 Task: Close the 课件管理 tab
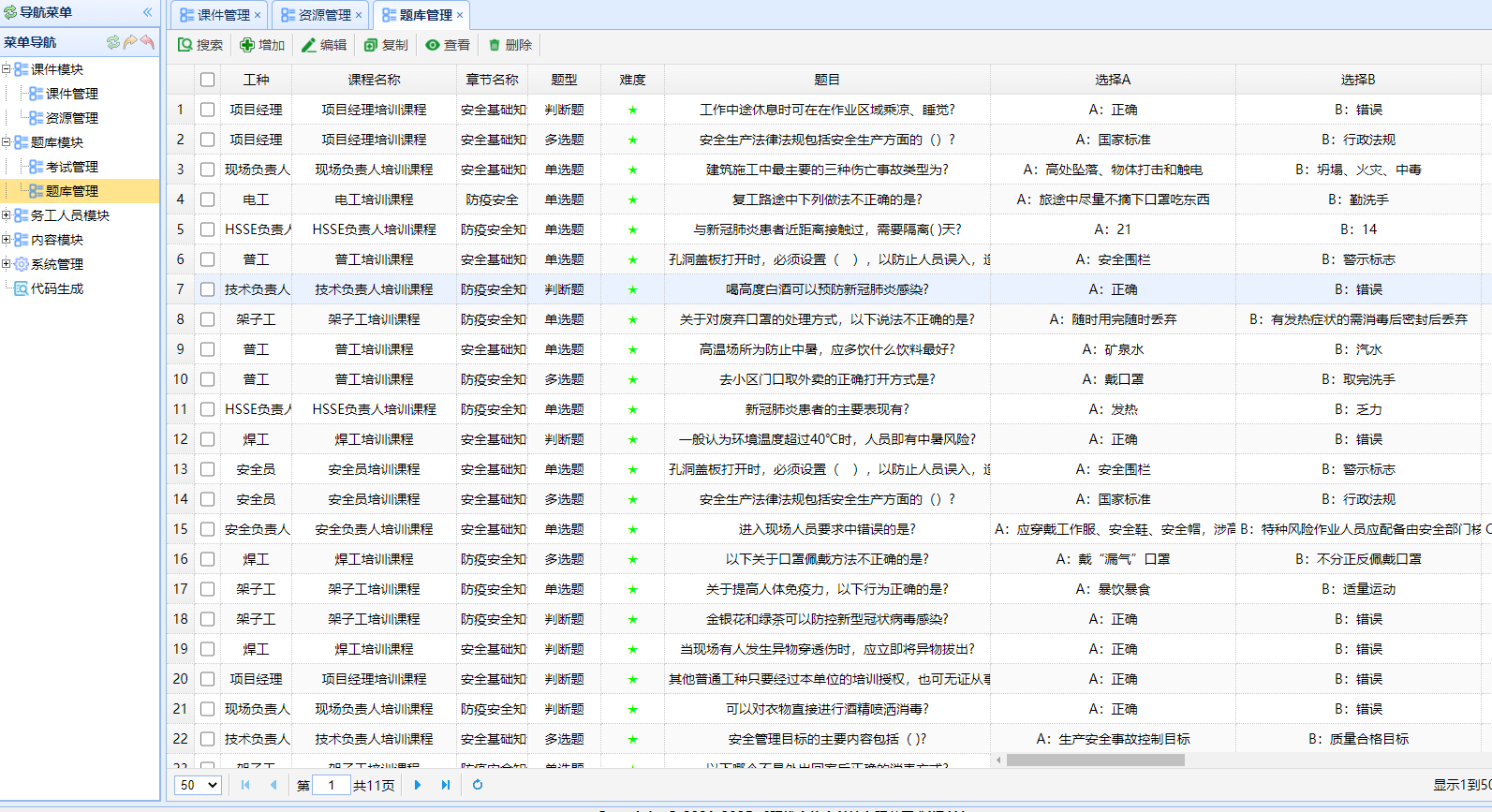[x=258, y=15]
